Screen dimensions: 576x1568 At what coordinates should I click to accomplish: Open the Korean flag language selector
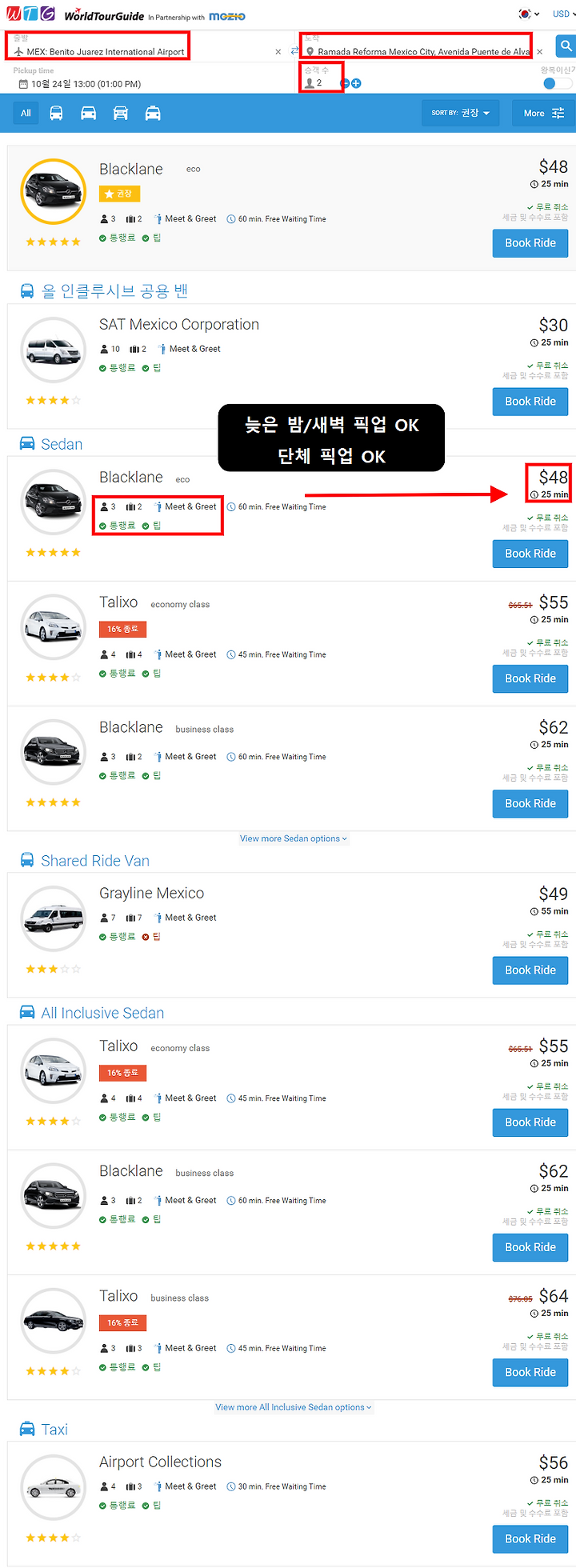tap(529, 14)
